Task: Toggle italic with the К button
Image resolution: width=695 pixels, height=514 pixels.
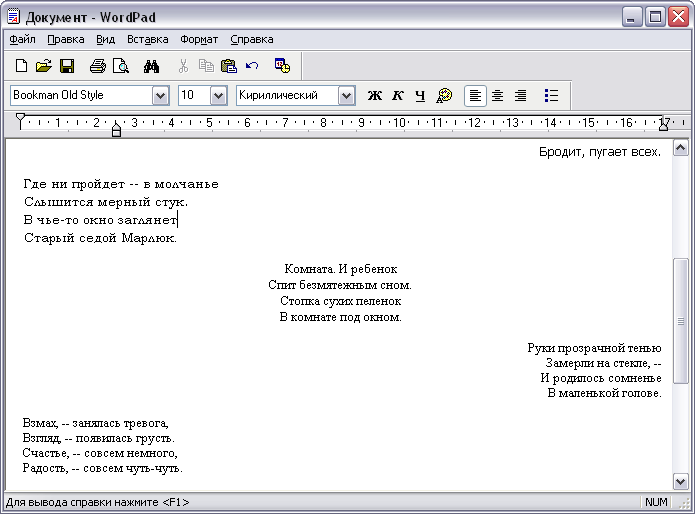Action: tap(398, 95)
